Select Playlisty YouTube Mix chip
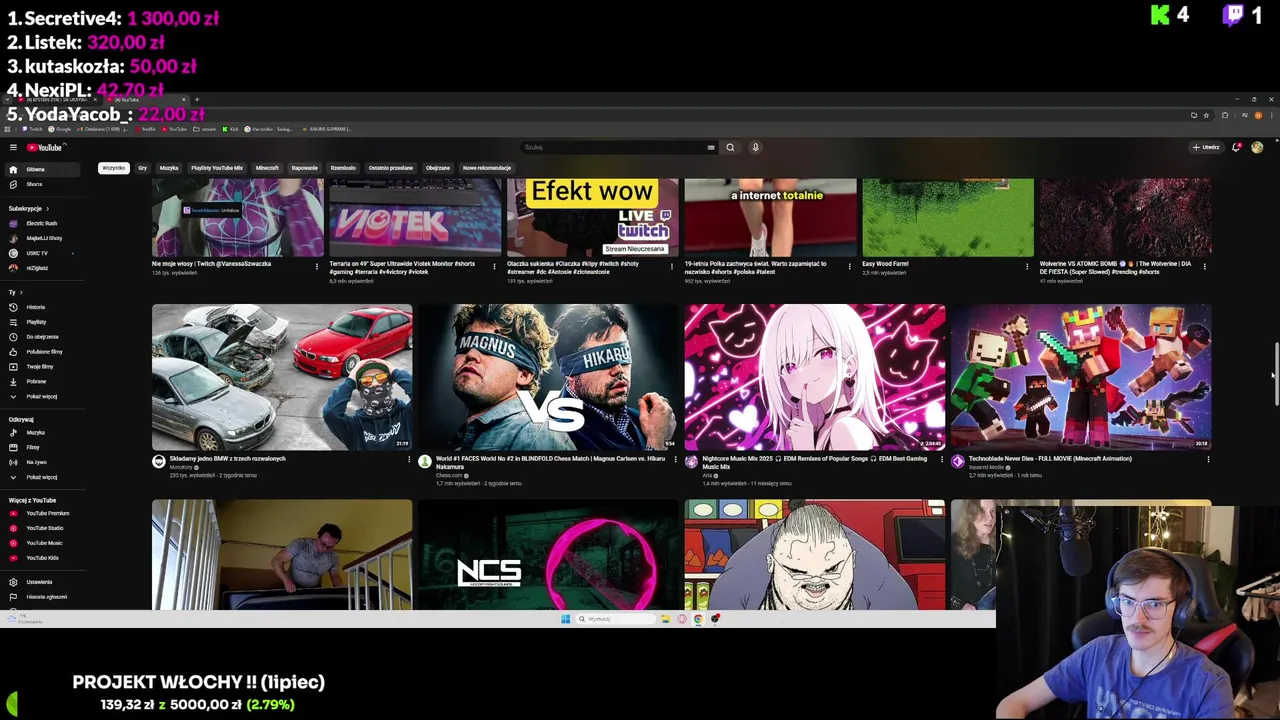Image resolution: width=1280 pixels, height=720 pixels. click(x=217, y=168)
